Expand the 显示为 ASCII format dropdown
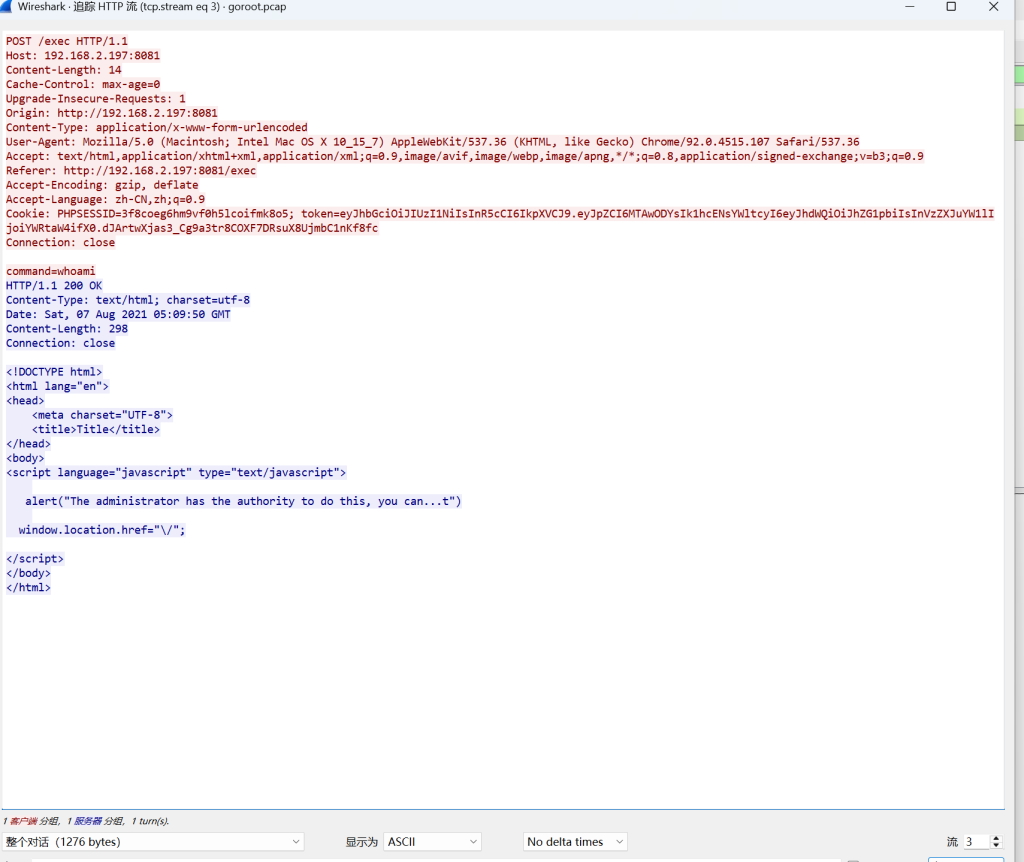The height and width of the screenshot is (862, 1024). [432, 842]
